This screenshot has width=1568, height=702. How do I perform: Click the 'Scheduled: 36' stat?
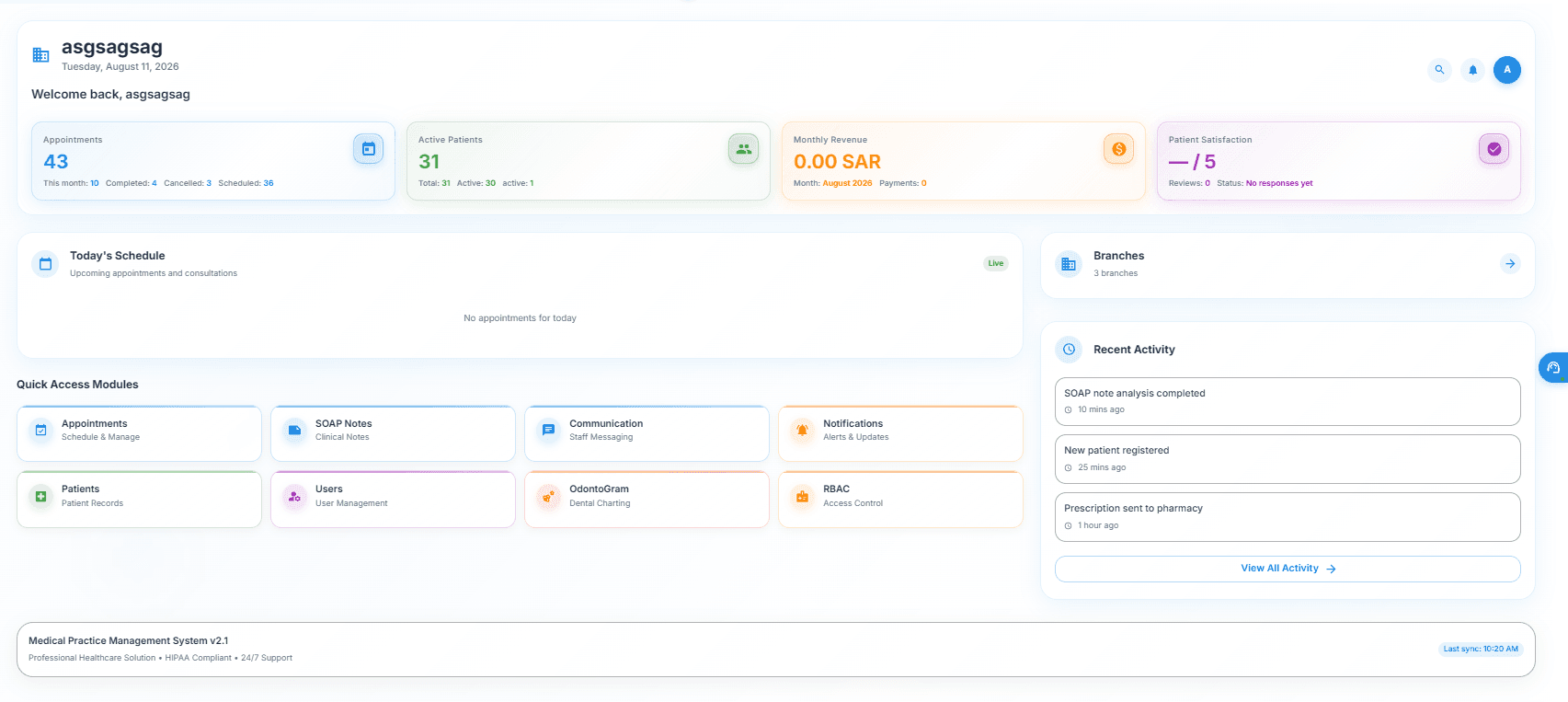point(246,183)
